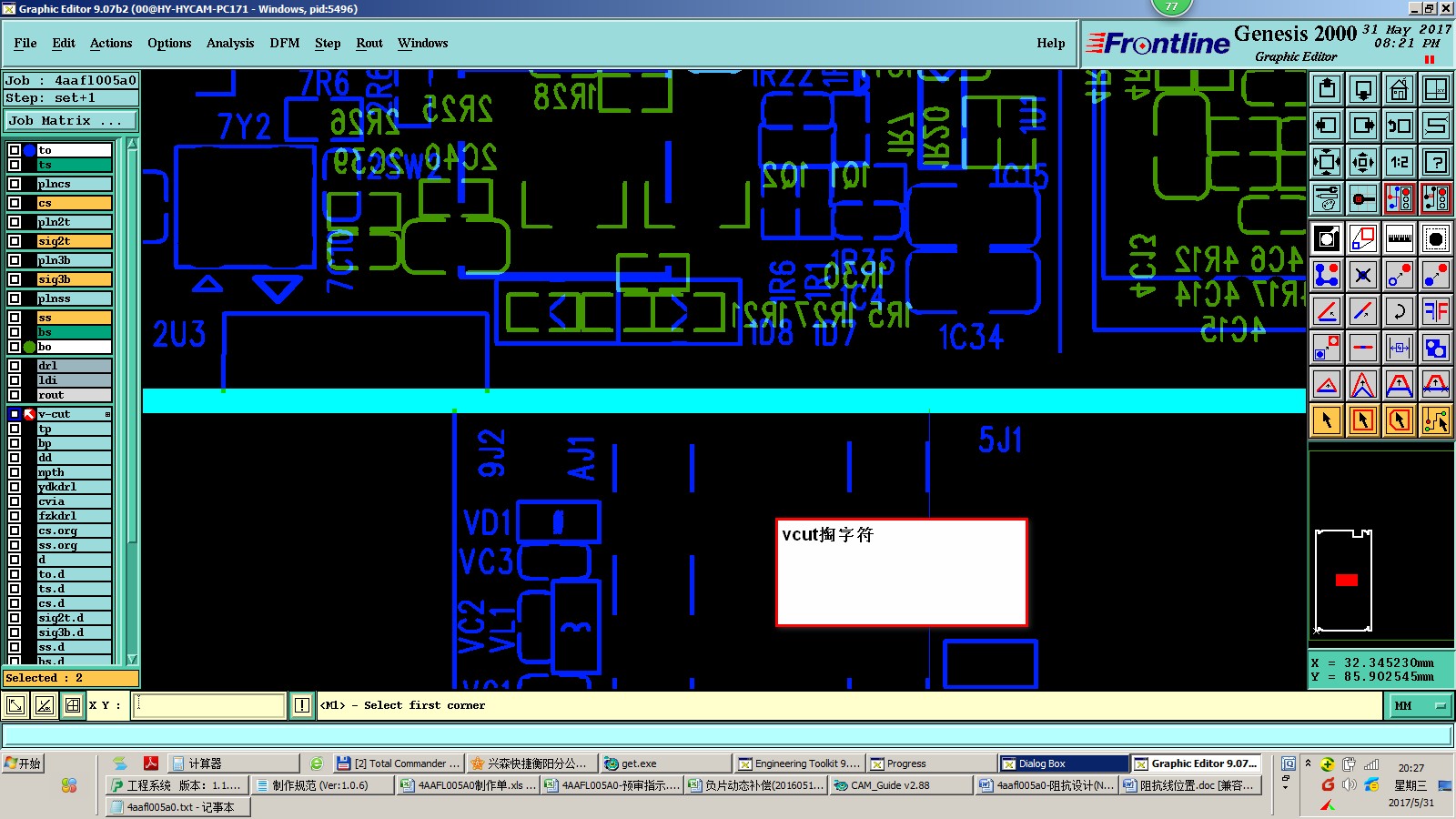
Task: Toggle the checkbox for layer sig2t
Action: [15, 241]
